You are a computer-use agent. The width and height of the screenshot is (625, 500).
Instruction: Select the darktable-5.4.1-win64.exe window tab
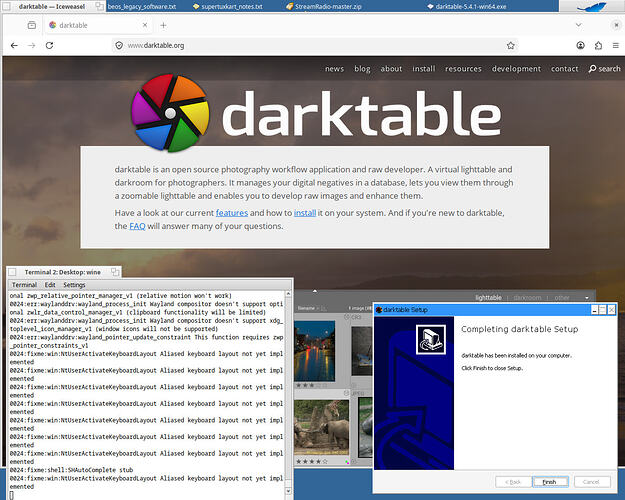(467, 6)
